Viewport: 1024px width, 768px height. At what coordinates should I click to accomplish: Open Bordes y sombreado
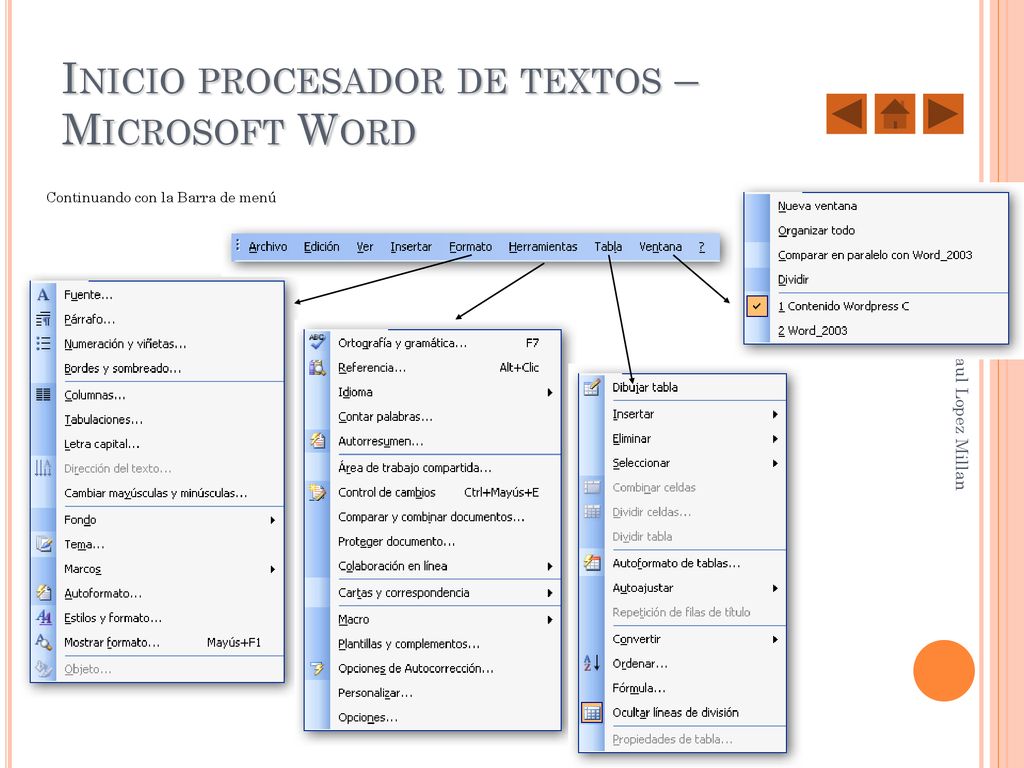click(122, 368)
